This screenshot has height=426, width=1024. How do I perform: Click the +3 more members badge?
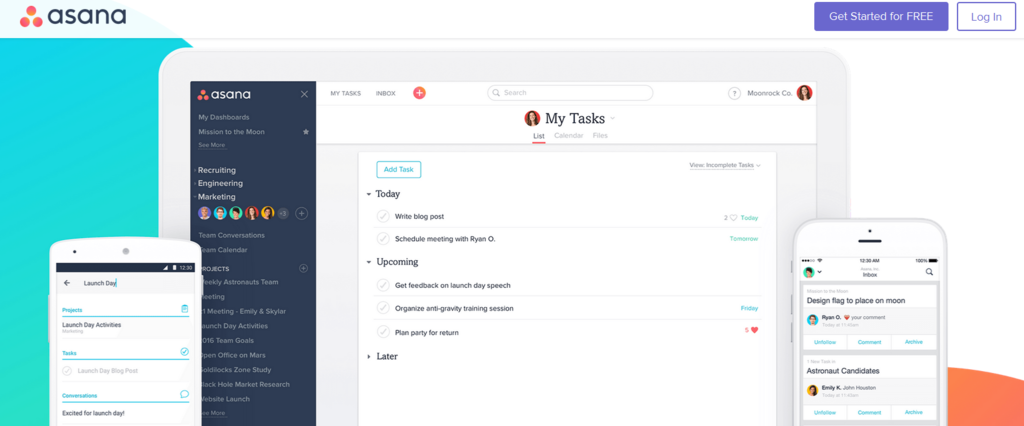[283, 213]
